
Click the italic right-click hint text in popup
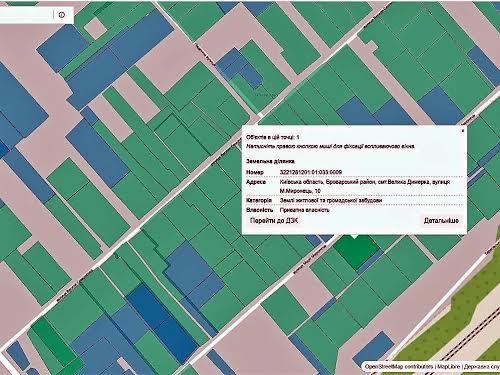pos(330,146)
